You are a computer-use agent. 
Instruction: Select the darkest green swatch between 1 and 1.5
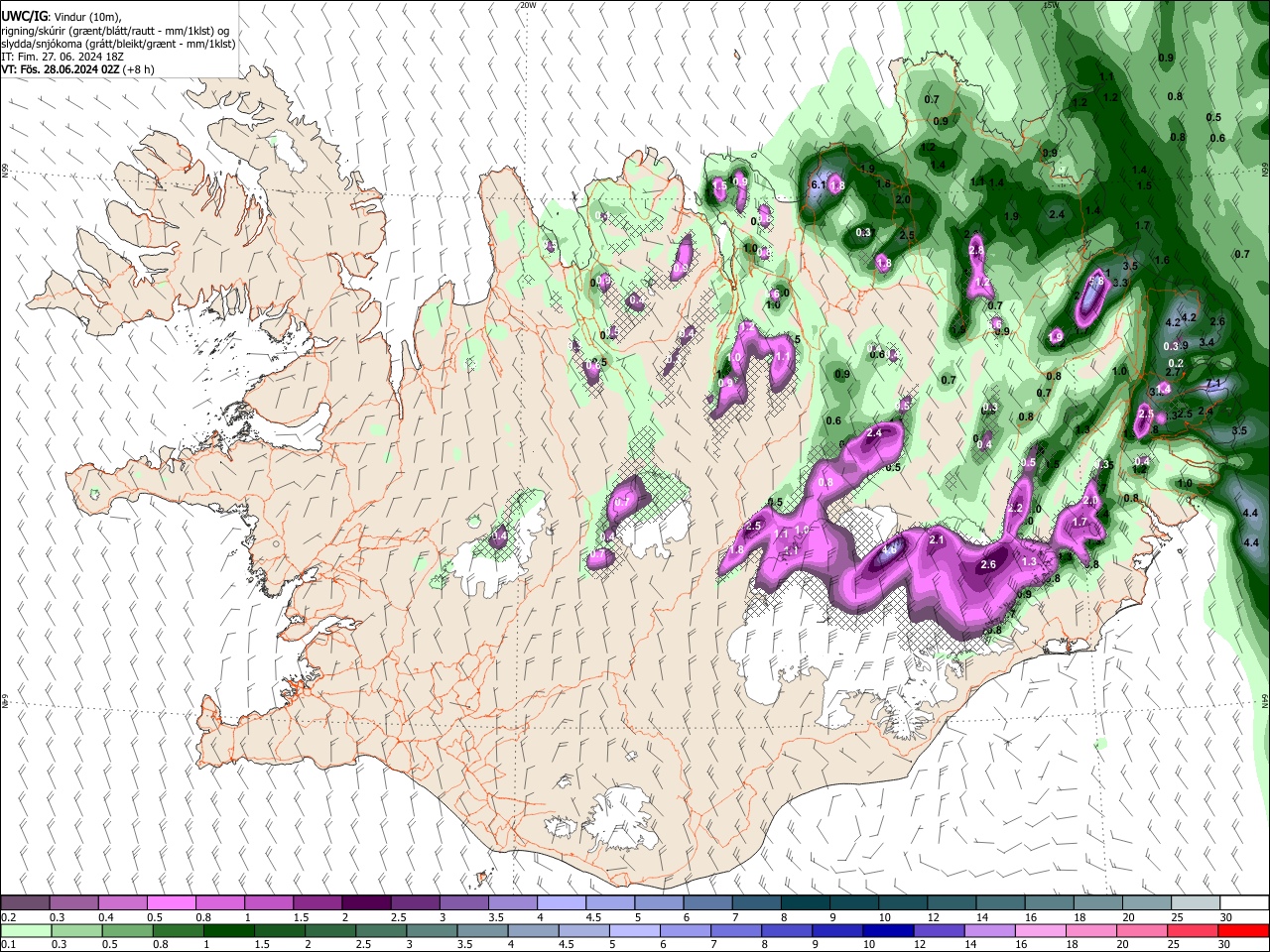pos(228,931)
